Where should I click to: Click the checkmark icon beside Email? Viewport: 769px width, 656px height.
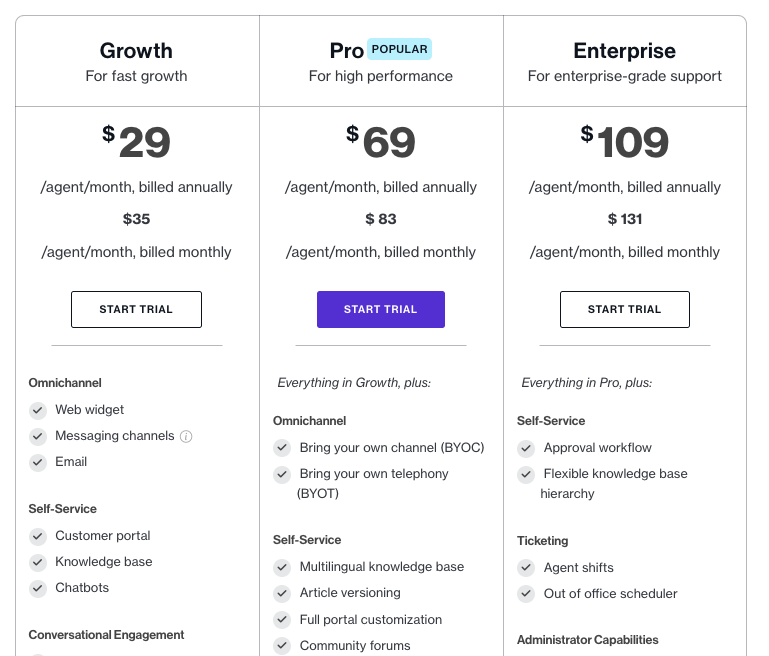point(38,462)
